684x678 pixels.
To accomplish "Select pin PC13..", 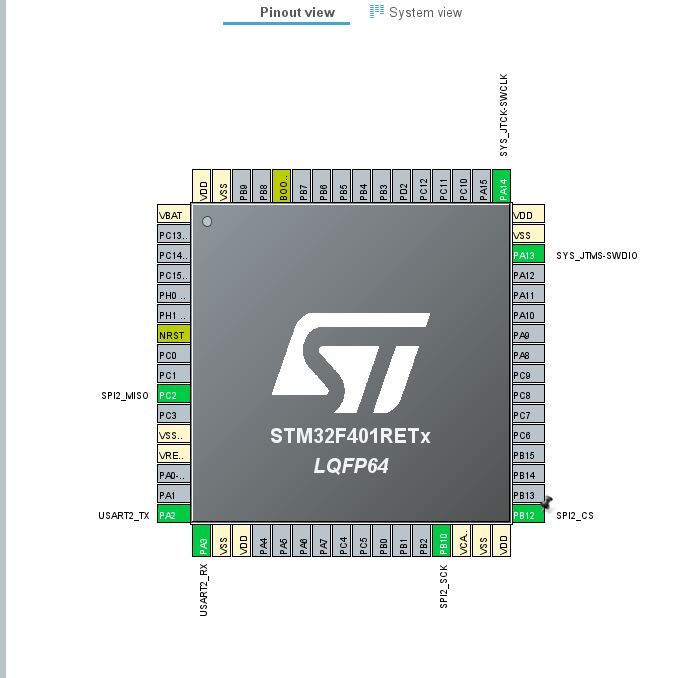I will click(x=174, y=235).
